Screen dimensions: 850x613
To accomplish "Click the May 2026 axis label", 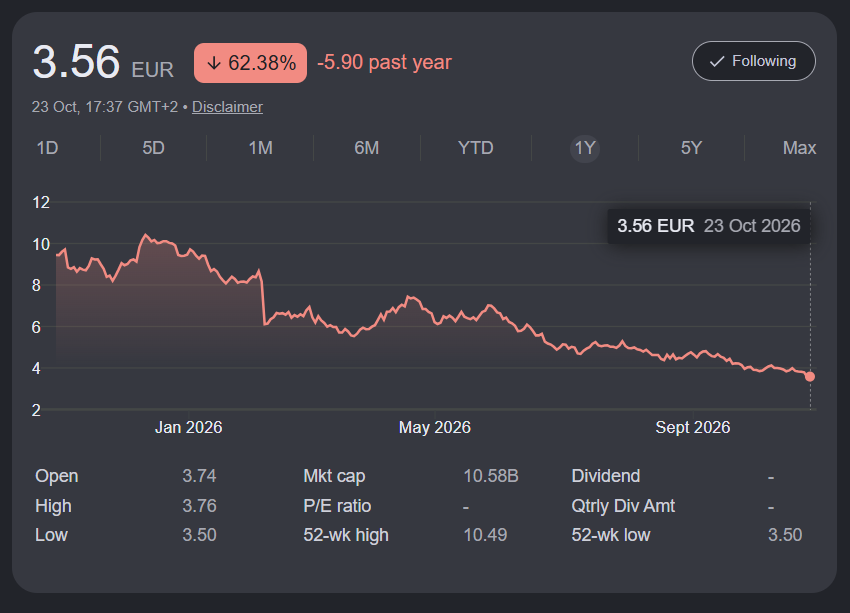I will click(435, 427).
